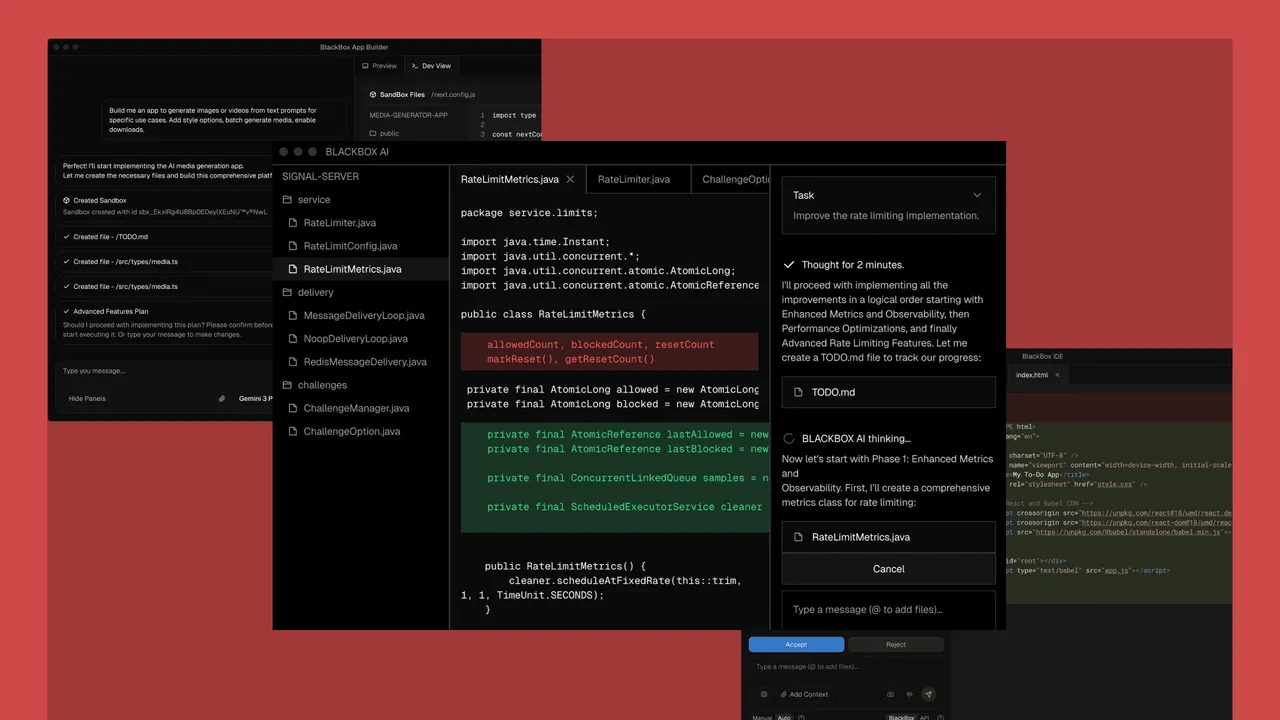Switch to Preview tab in App Builder

point(380,66)
